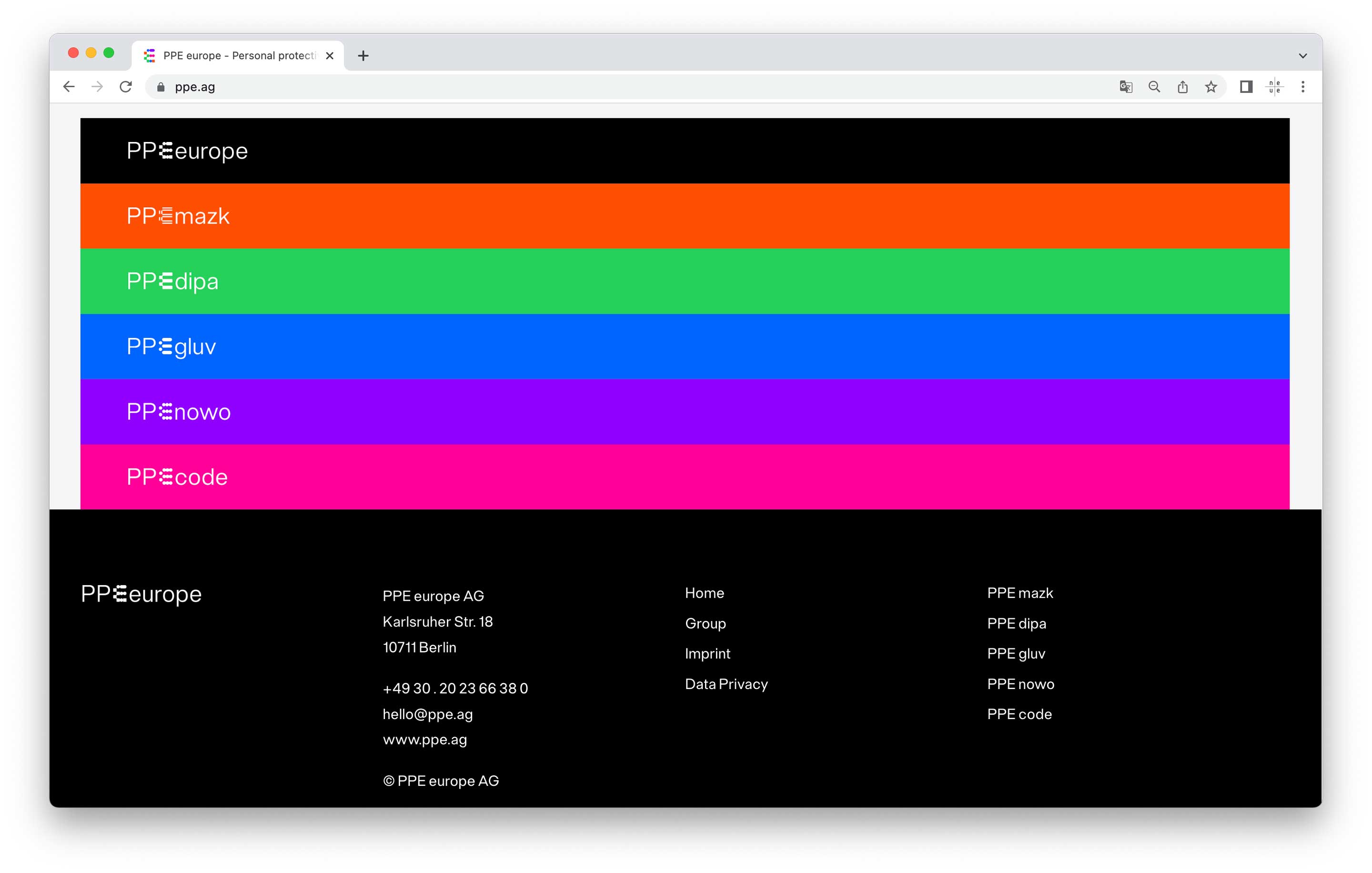Toggle the browser side panel
Viewport: 1372px width, 873px height.
[x=1246, y=87]
